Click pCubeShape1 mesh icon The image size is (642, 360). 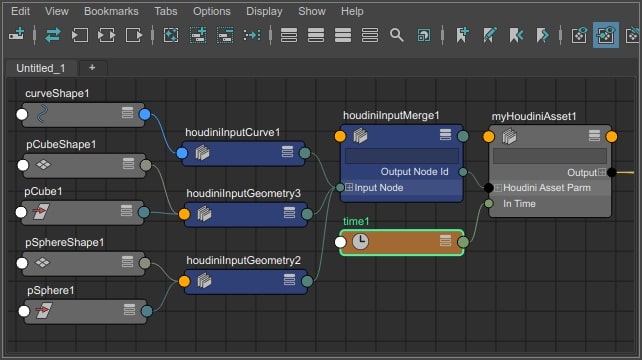43,165
